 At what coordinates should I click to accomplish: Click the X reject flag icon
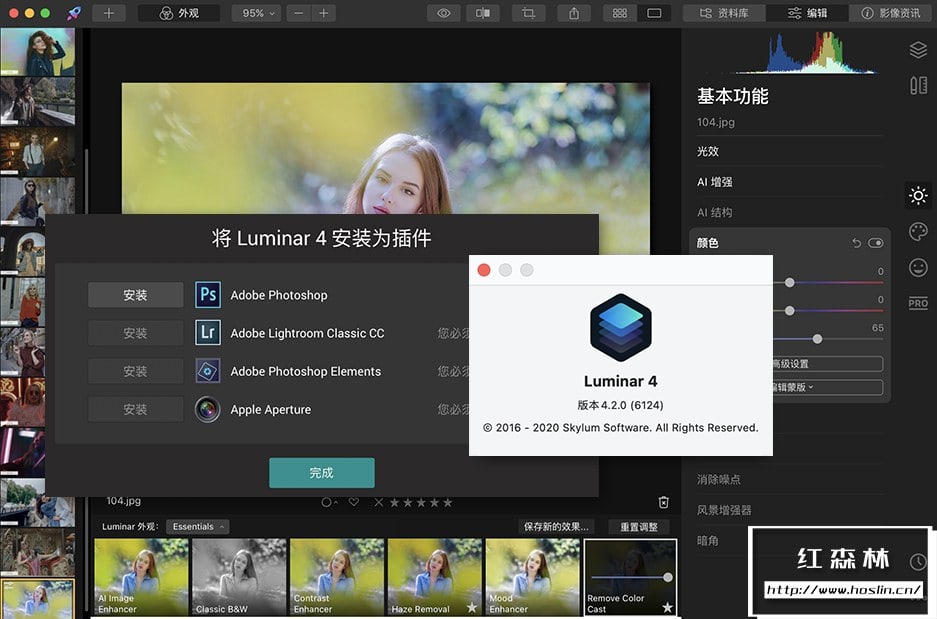(378, 502)
